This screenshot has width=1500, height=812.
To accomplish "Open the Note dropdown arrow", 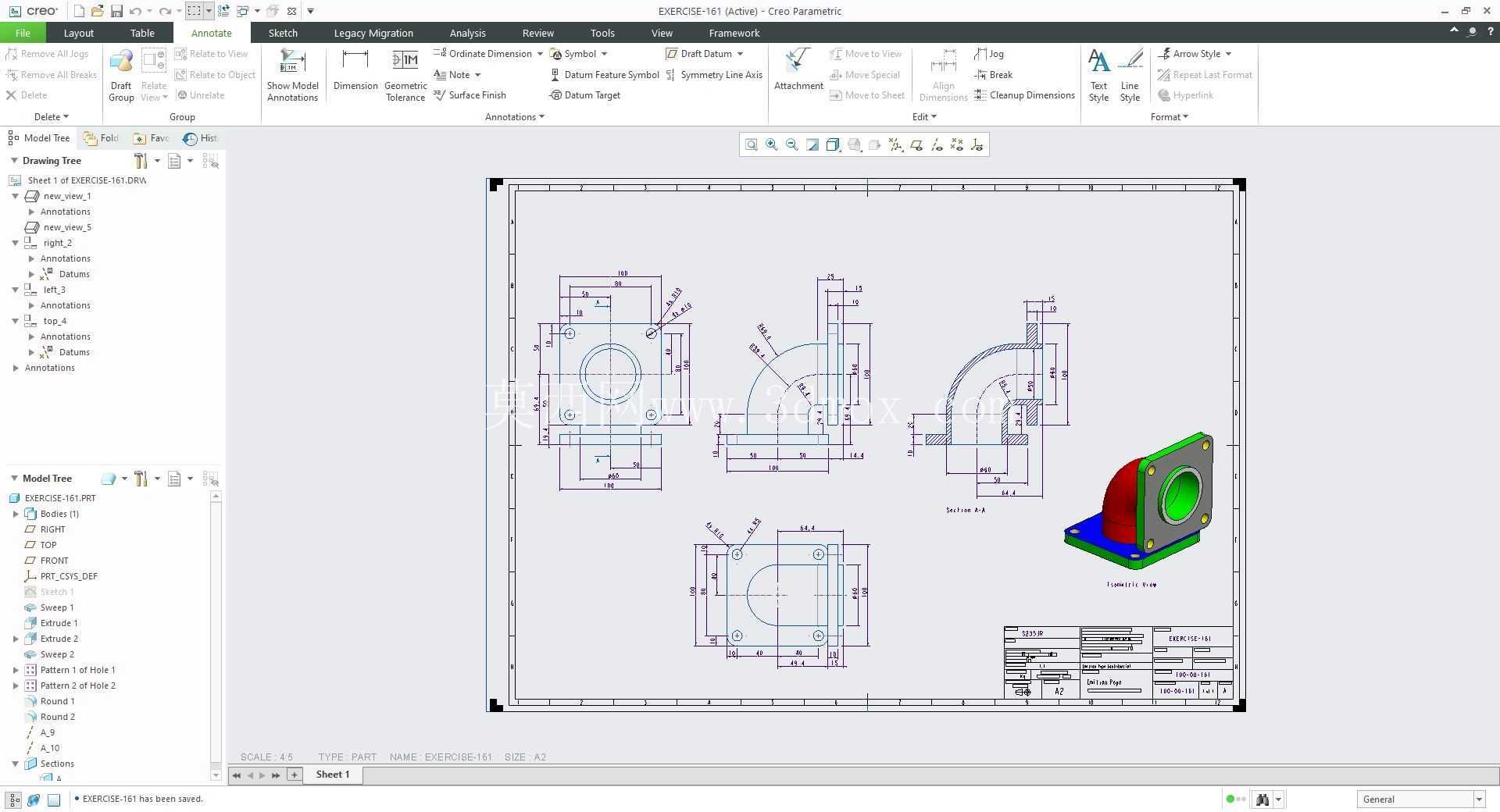I will pyautogui.click(x=477, y=75).
